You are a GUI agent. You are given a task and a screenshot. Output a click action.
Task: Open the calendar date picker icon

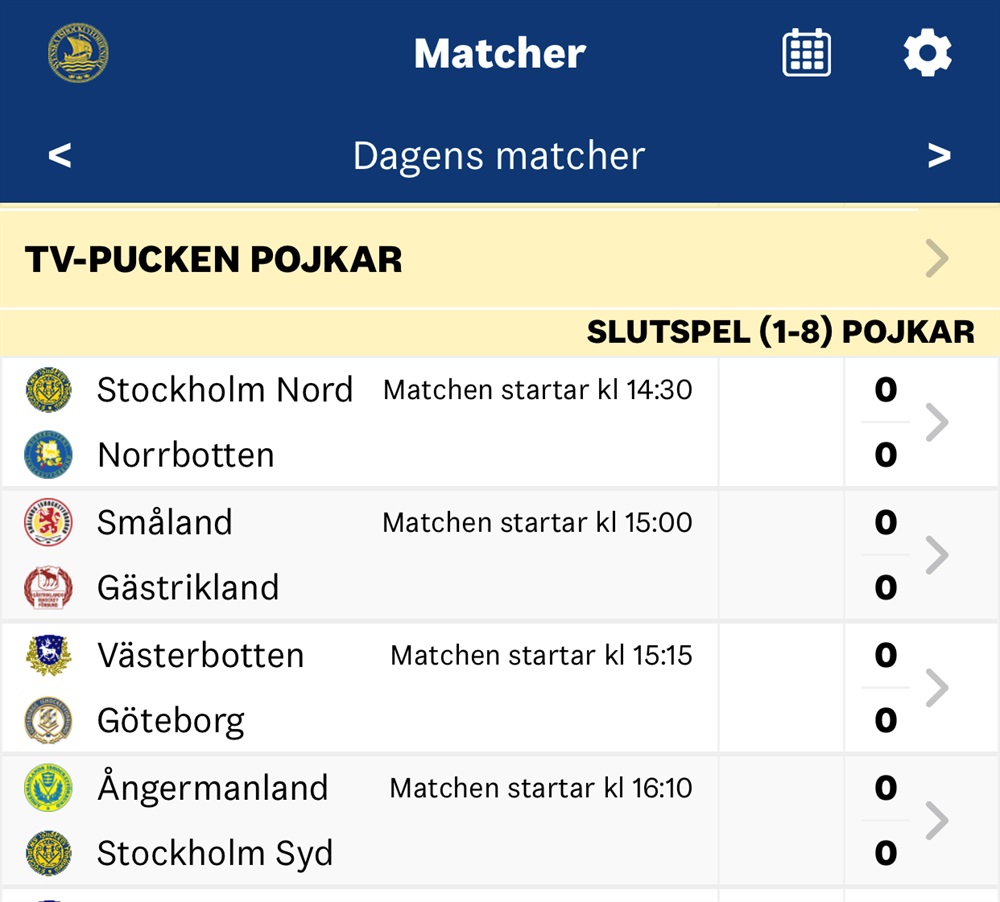pos(806,52)
